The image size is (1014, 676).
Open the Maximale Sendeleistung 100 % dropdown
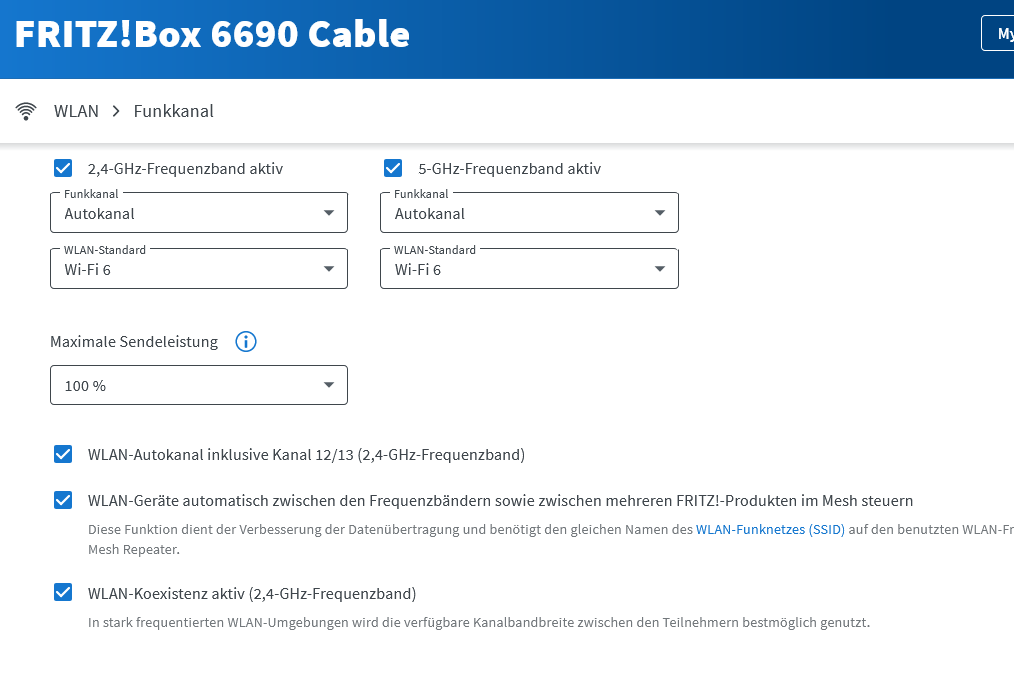click(x=199, y=386)
